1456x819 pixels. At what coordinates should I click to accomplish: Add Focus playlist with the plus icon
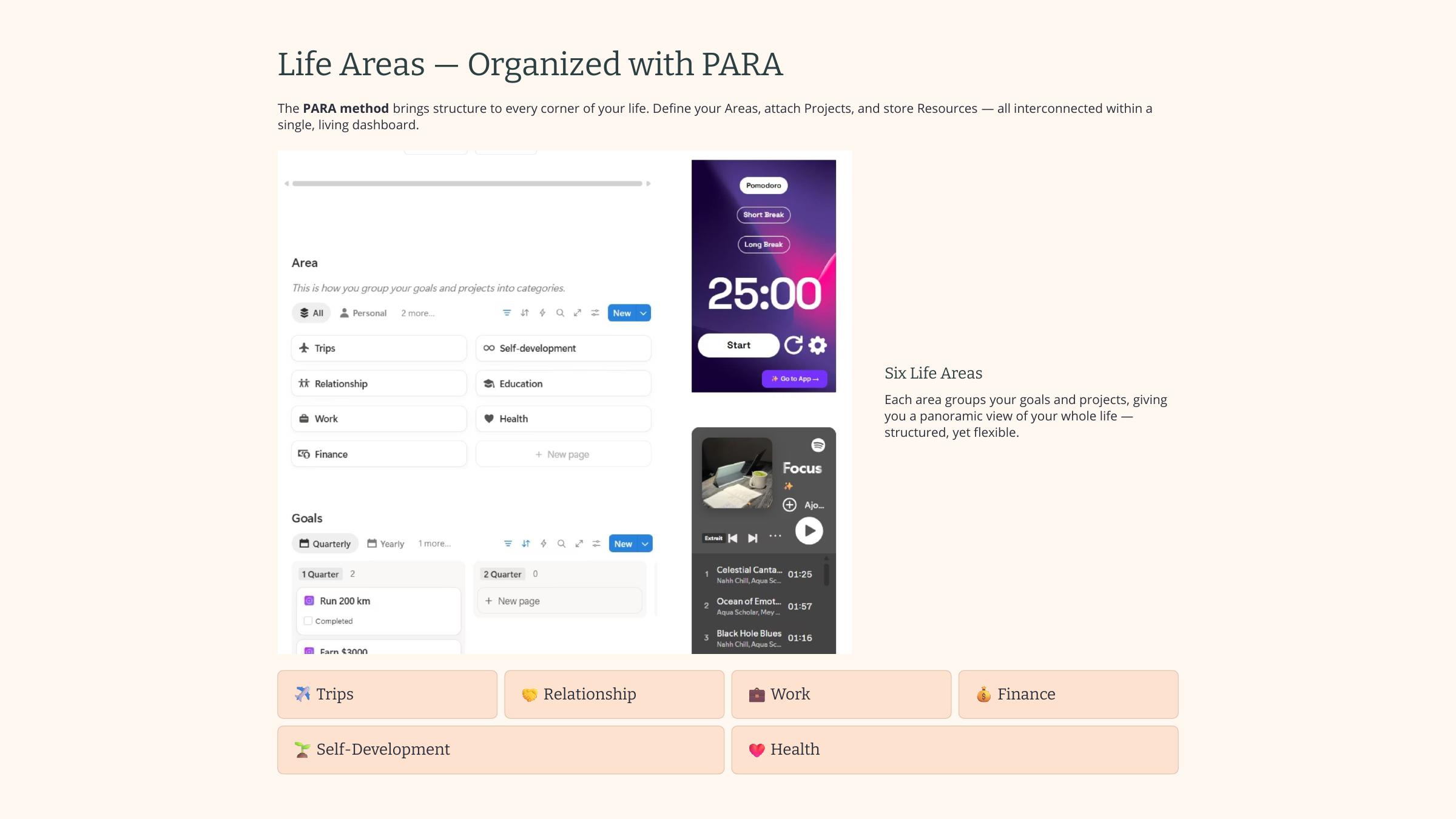point(789,505)
